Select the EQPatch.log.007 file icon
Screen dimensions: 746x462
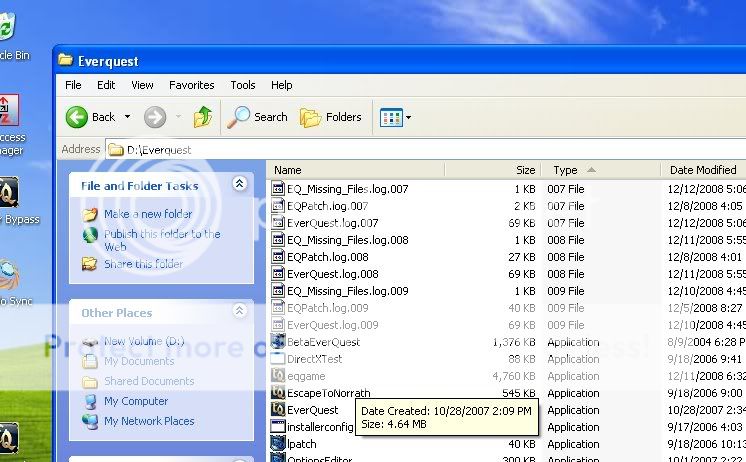click(278, 206)
